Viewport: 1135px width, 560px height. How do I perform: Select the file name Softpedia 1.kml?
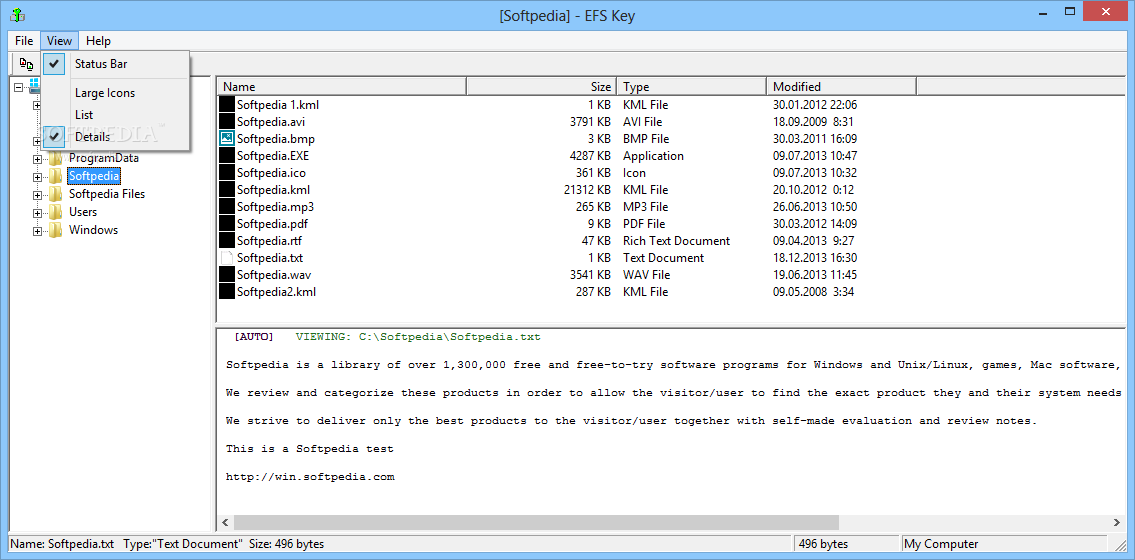(278, 105)
